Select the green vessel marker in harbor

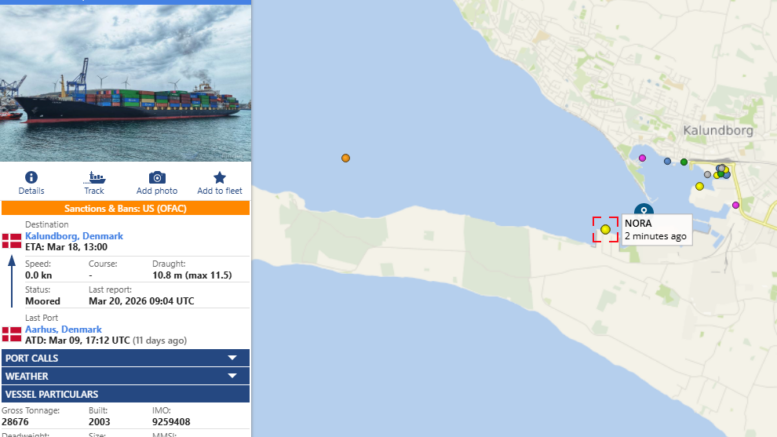pos(684,162)
